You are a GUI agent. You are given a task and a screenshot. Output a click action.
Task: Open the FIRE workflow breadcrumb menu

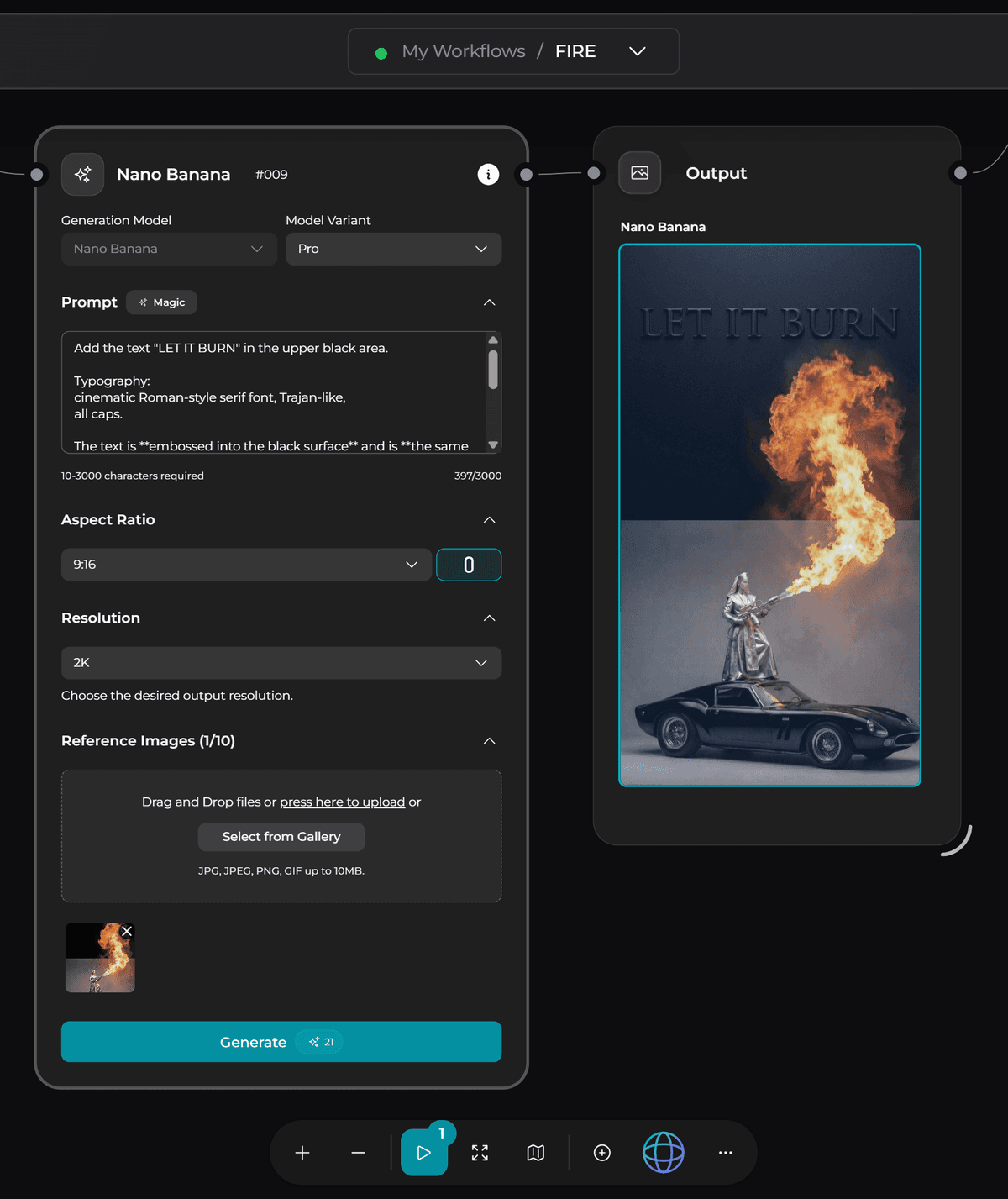[637, 51]
